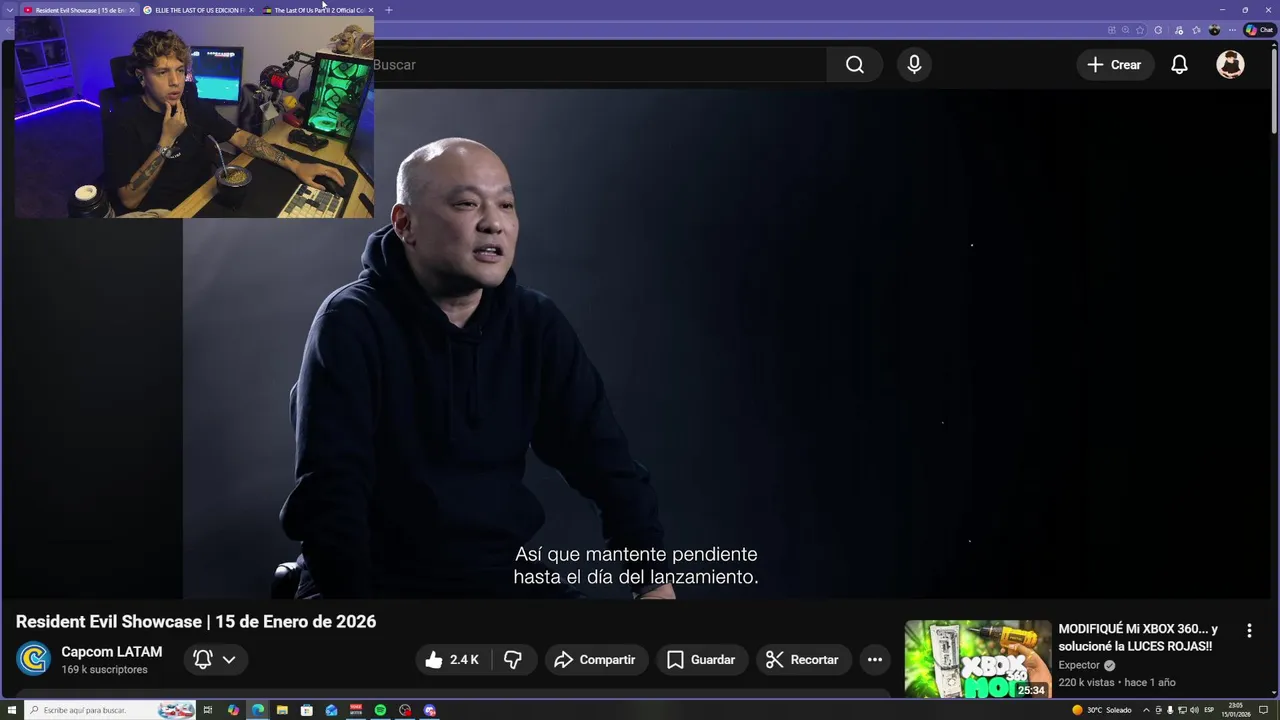Launch Copilot from taskbar
1280x720 pixels.
pos(233,710)
